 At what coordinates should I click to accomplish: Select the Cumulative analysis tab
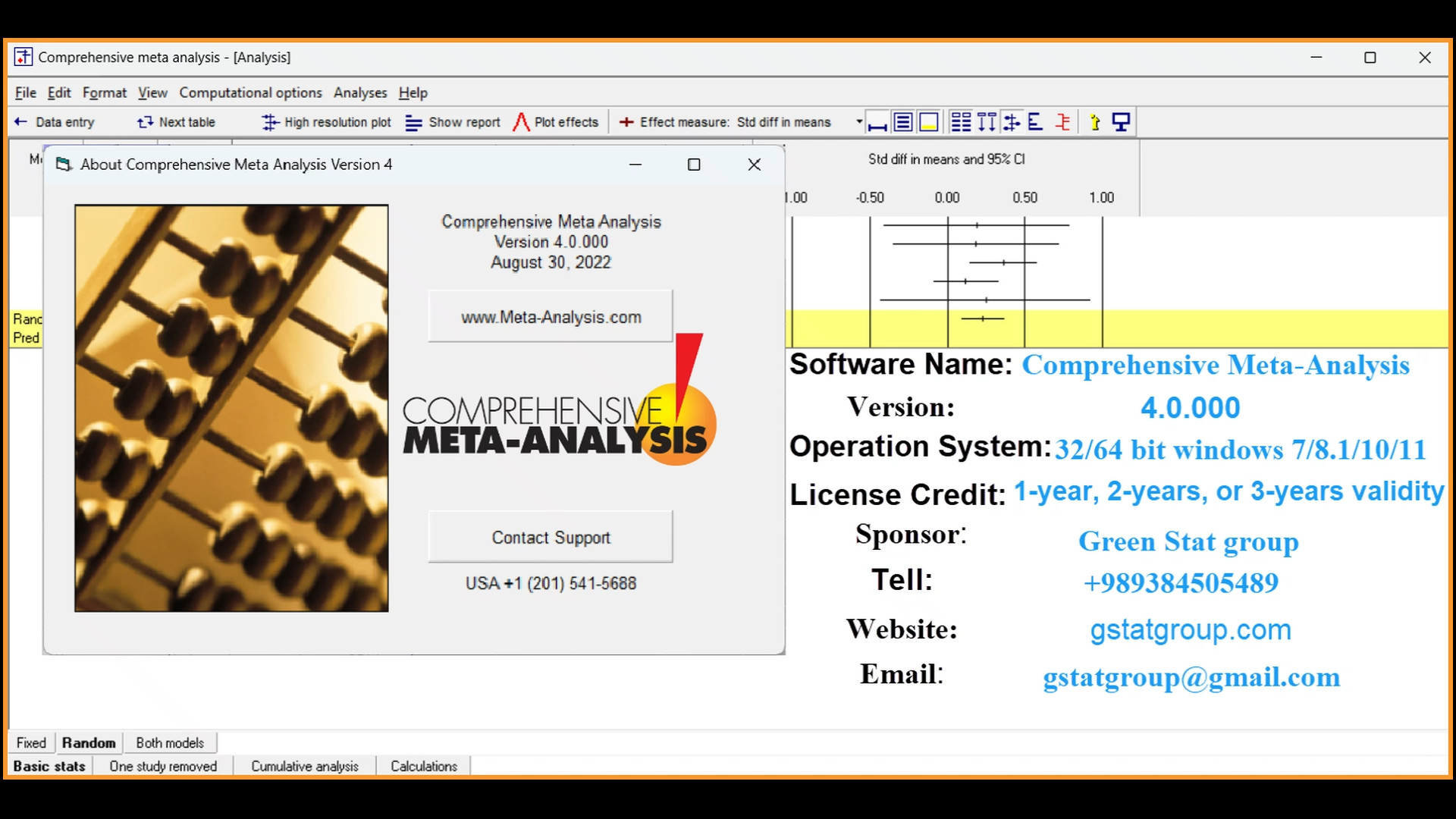(305, 767)
